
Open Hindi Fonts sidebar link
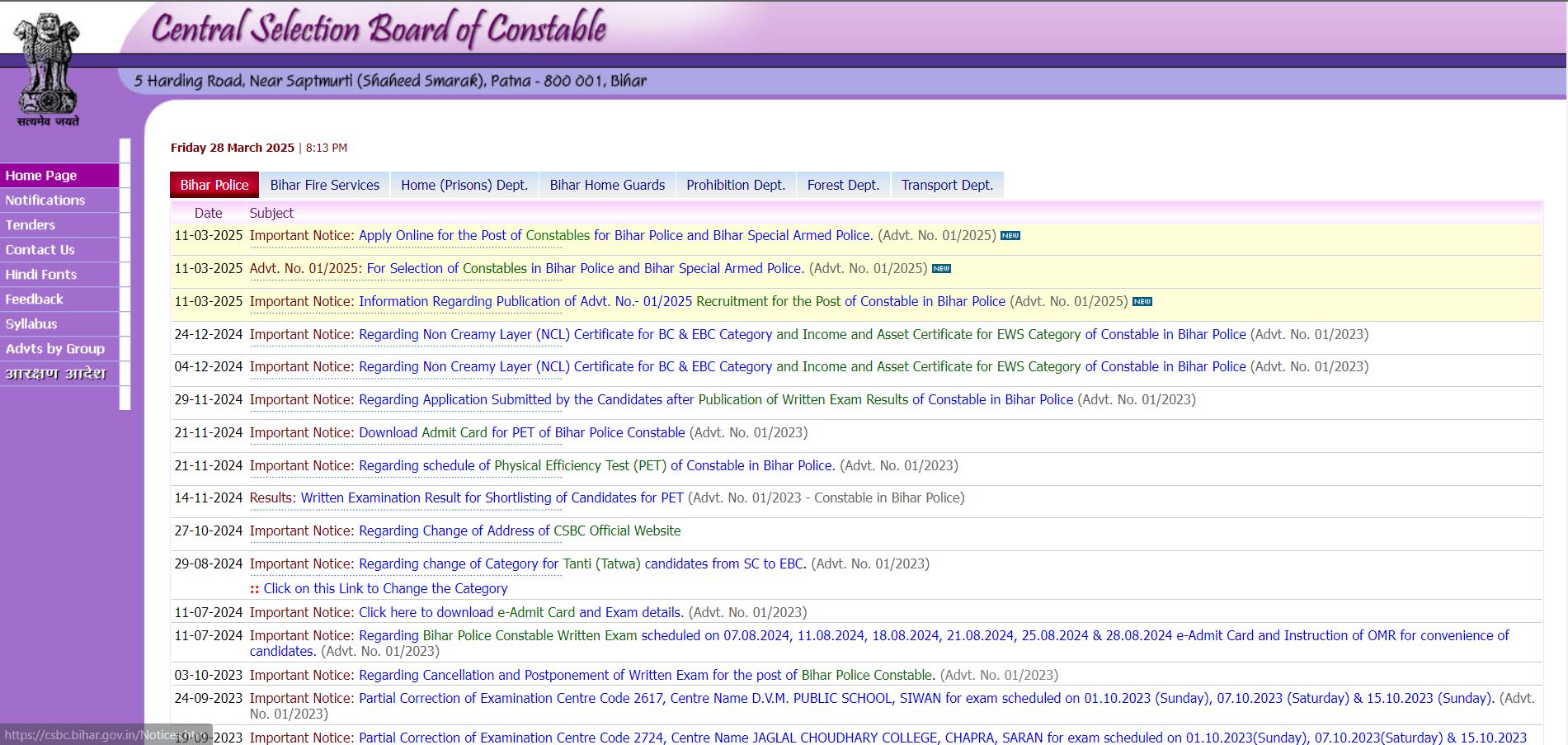pyautogui.click(x=59, y=275)
